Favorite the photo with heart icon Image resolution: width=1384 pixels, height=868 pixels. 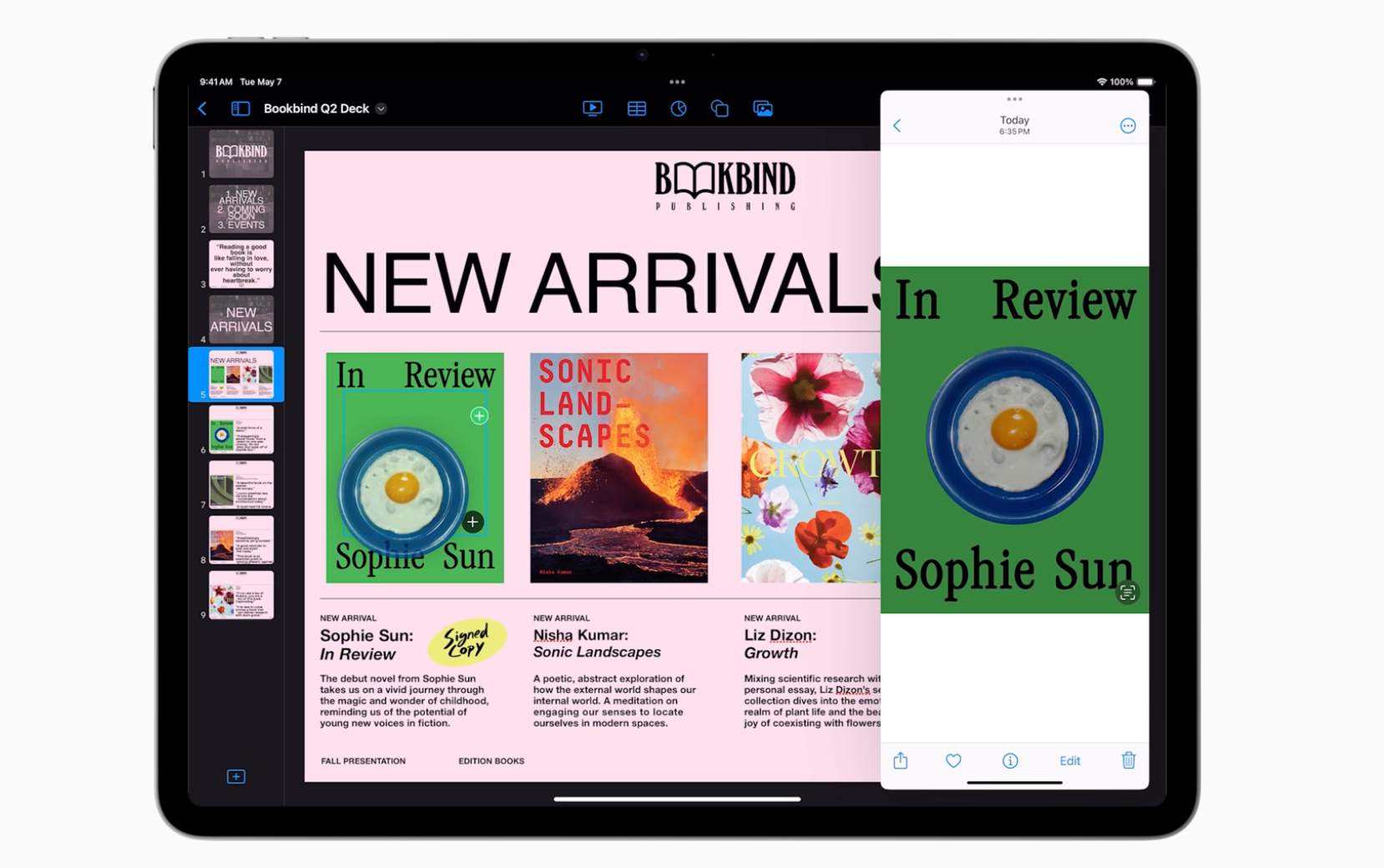click(x=953, y=760)
